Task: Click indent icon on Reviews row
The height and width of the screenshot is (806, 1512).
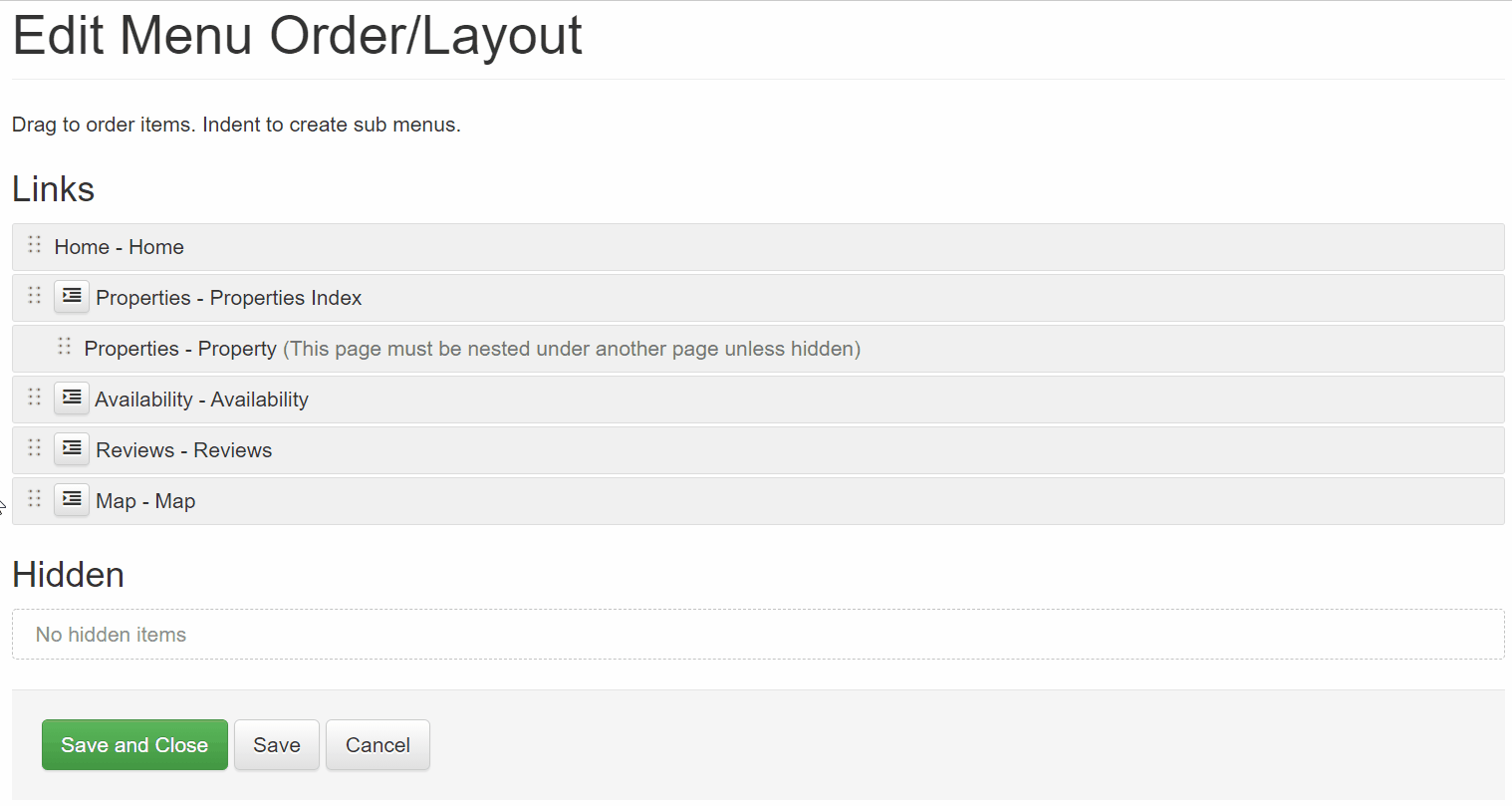Action: (72, 448)
